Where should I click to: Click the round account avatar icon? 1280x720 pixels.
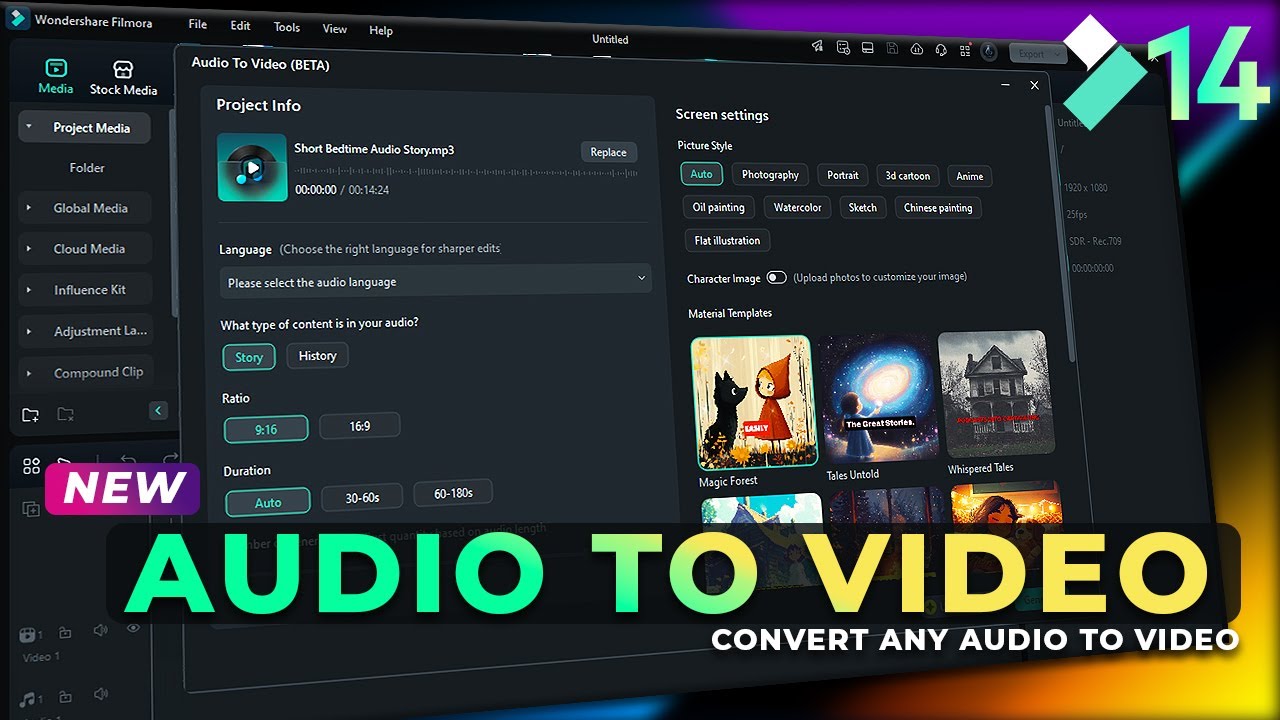coord(989,52)
